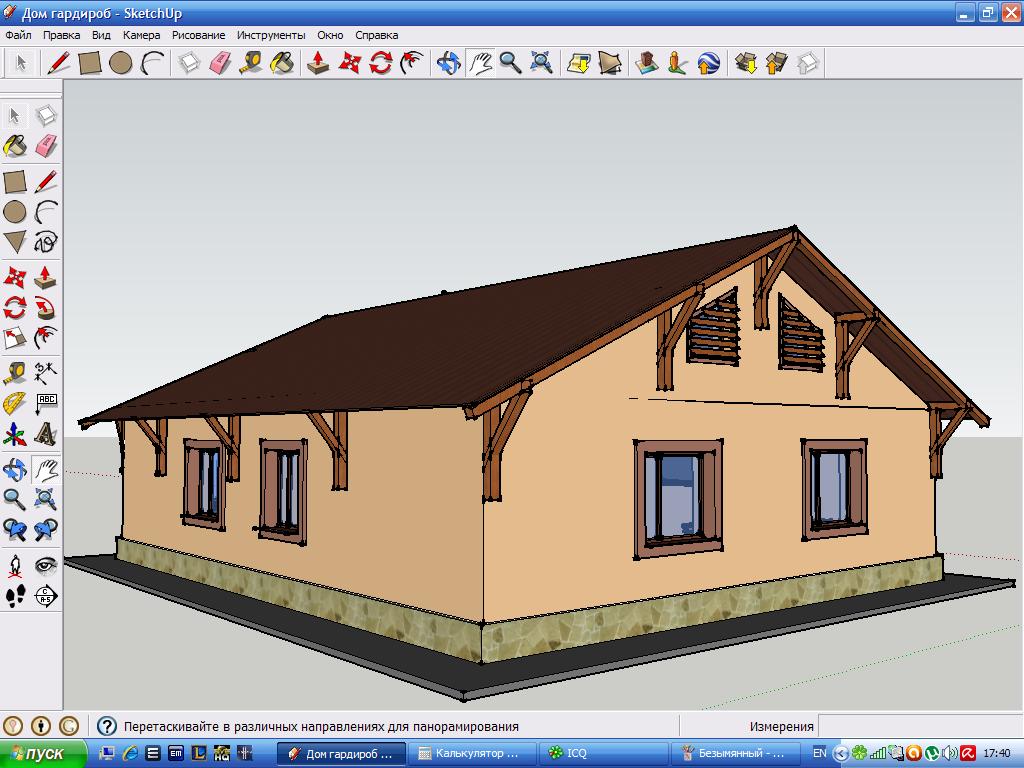
Task: Select the Orbit tool in top toolbar
Action: (x=449, y=63)
